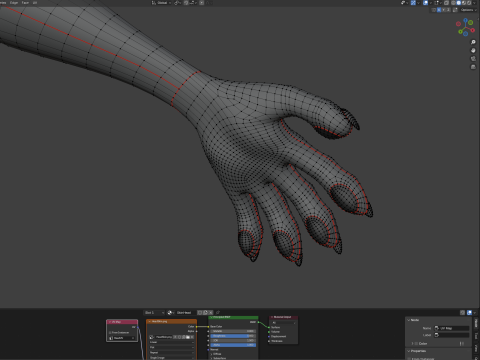Toggle Y mirror axis button
This screenshot has width=480, height=360.
pos(443,10)
